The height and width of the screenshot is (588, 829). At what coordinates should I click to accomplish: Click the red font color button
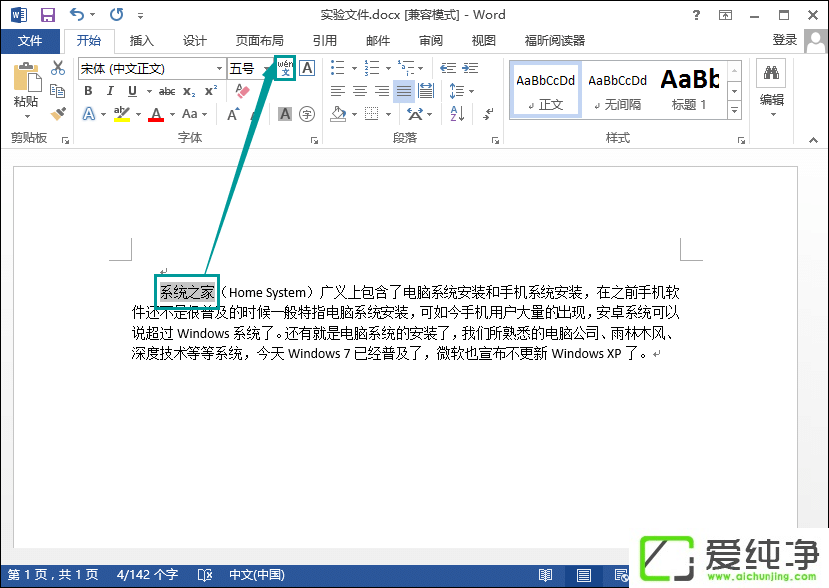pos(156,114)
